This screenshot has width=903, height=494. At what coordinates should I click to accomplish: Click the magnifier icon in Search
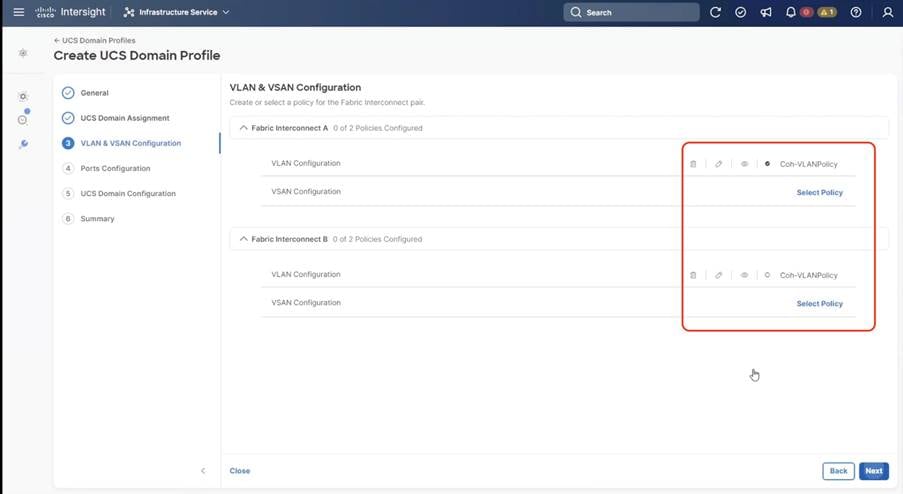tap(575, 12)
